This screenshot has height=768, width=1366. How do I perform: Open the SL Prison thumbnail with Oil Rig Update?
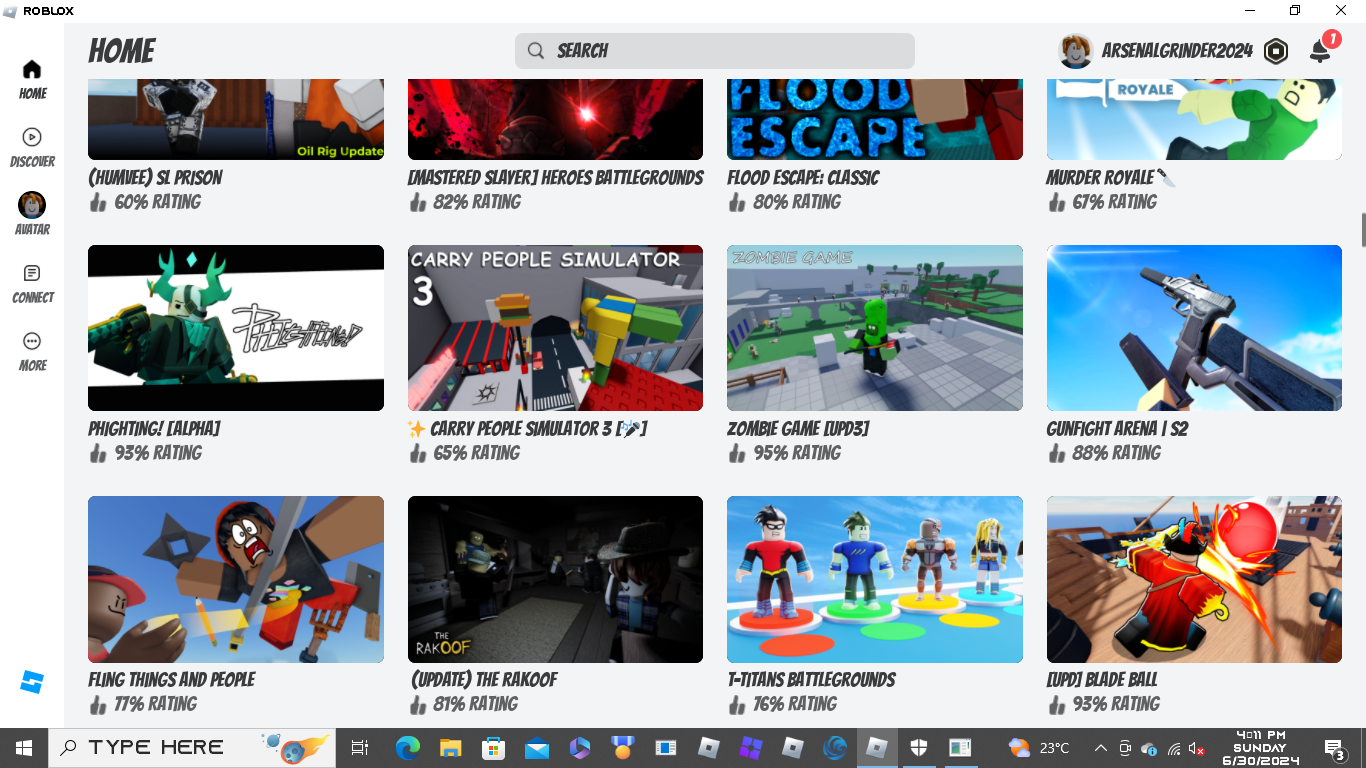236,119
